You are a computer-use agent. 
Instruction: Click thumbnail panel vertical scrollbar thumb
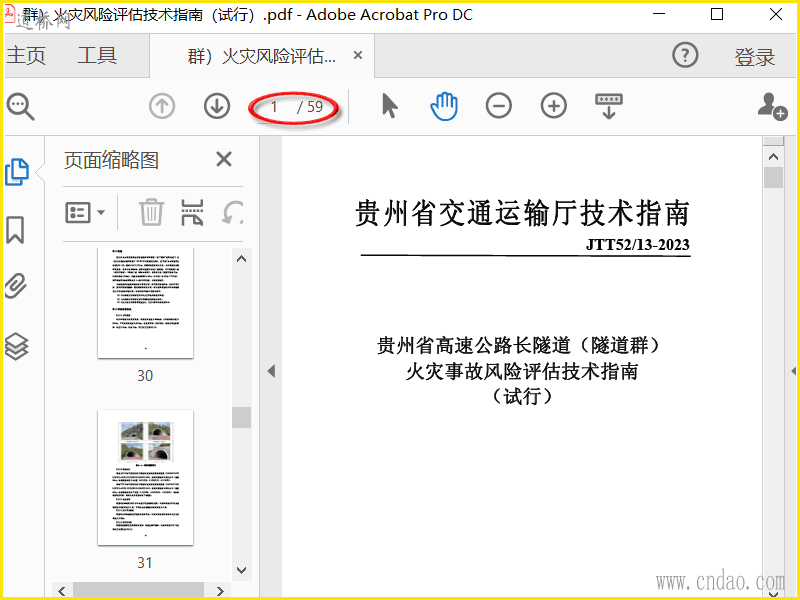(x=242, y=417)
